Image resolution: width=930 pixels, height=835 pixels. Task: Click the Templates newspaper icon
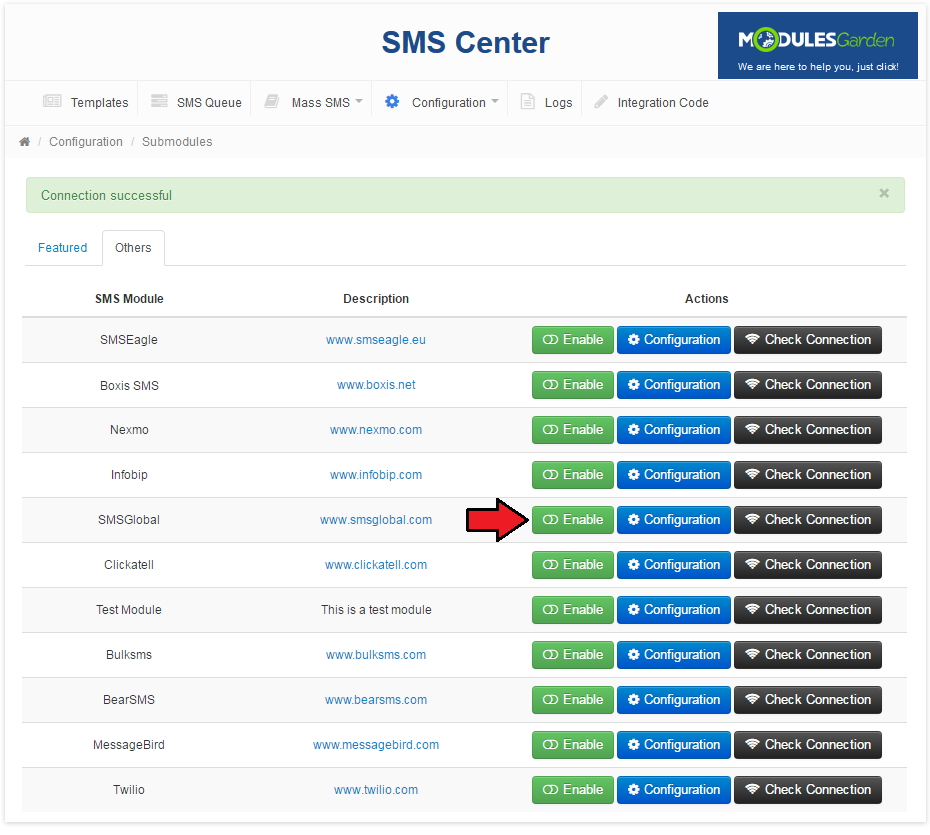coord(52,101)
